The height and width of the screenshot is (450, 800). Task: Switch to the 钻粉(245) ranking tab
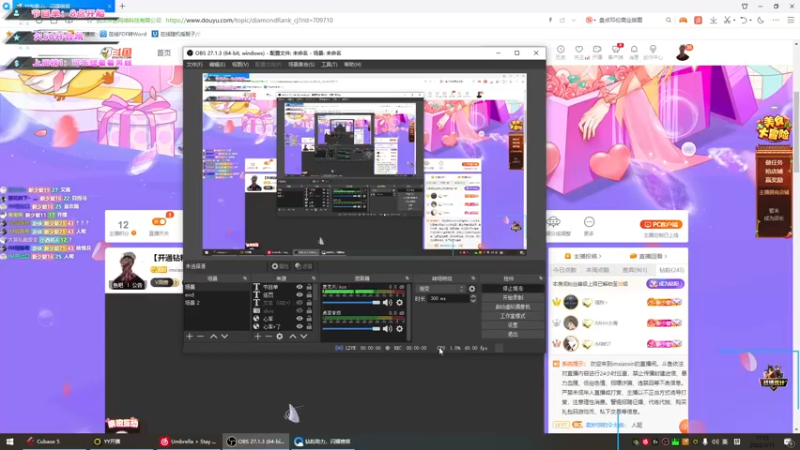[671, 270]
